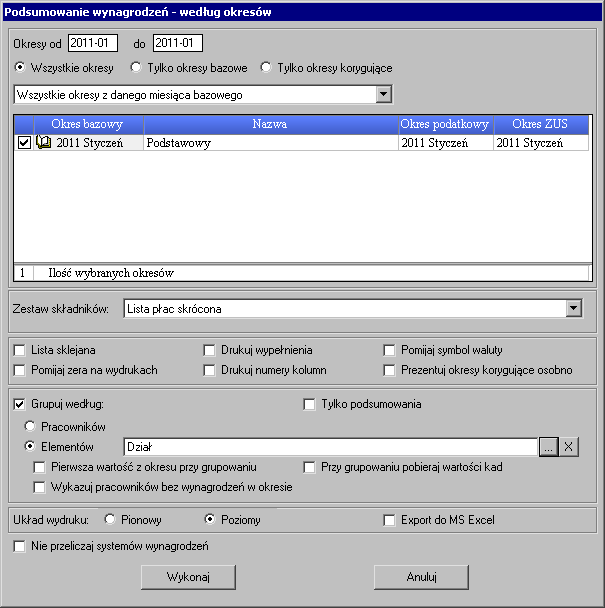
Task: Select Wszystkie okresy radio button
Action: [19, 67]
